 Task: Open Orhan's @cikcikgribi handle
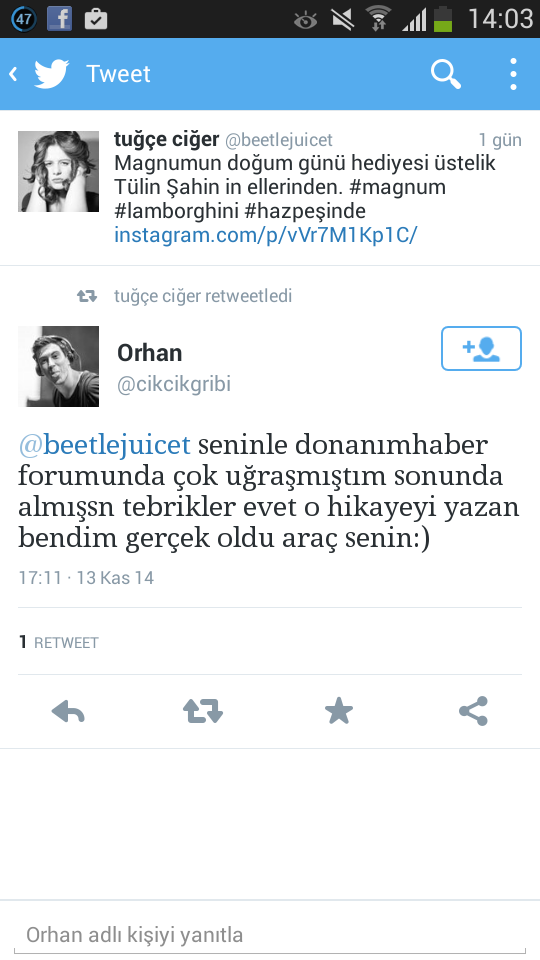pyautogui.click(x=174, y=384)
